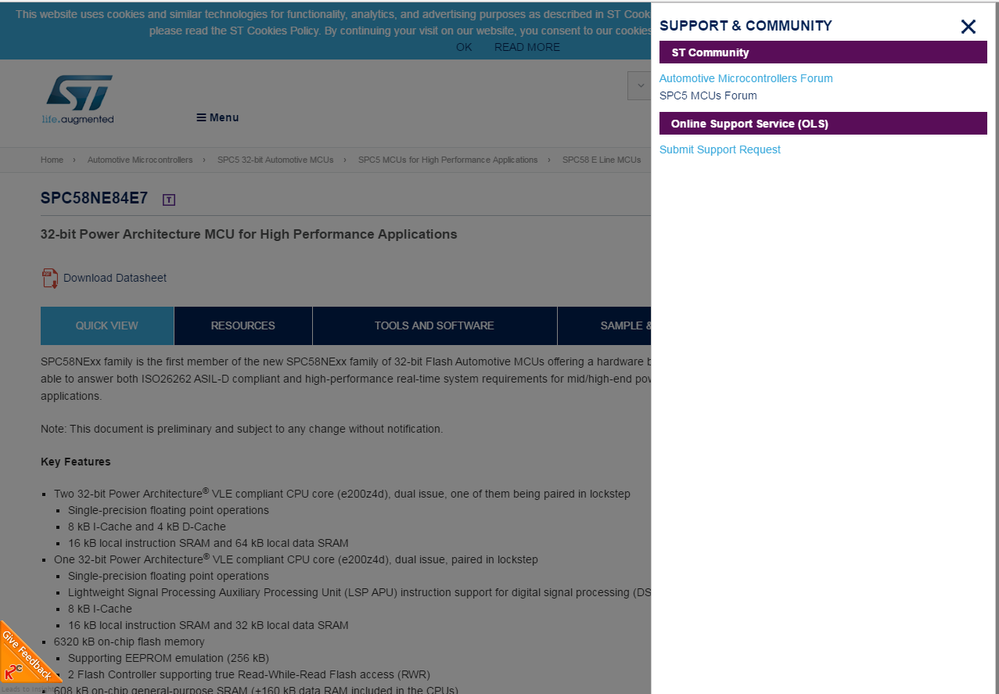
Task: Accept cookies with the OK button
Action: 463,46
